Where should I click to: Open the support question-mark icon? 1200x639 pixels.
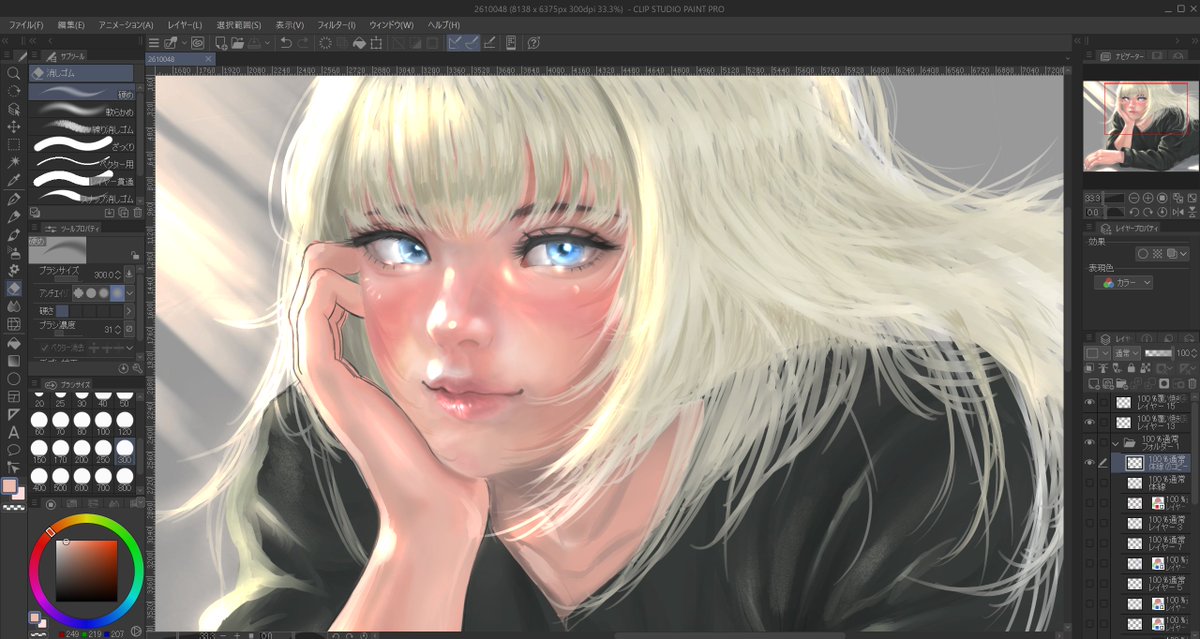pos(534,43)
